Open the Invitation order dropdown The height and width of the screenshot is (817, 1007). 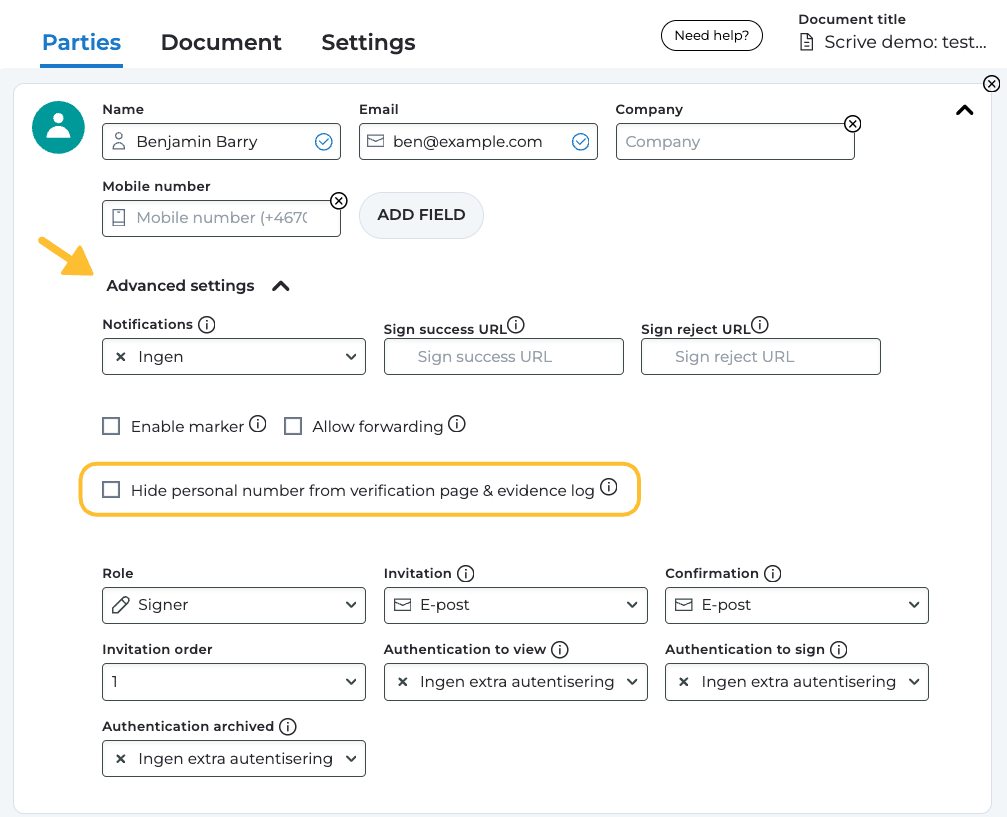click(x=234, y=682)
